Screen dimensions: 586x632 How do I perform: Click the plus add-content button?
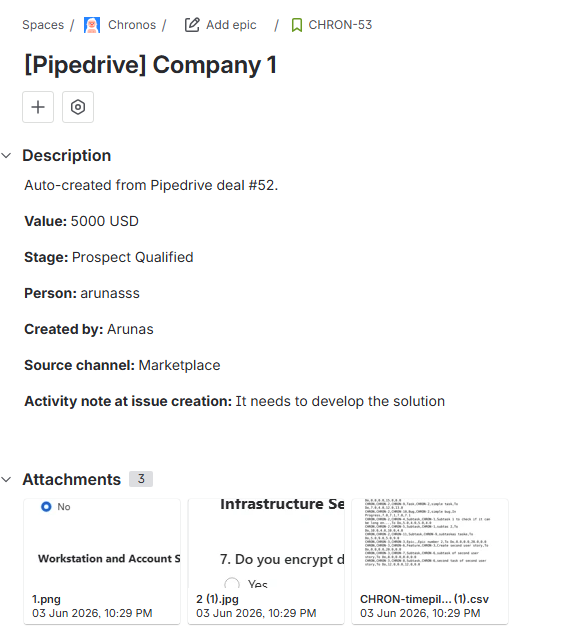click(x=38, y=107)
